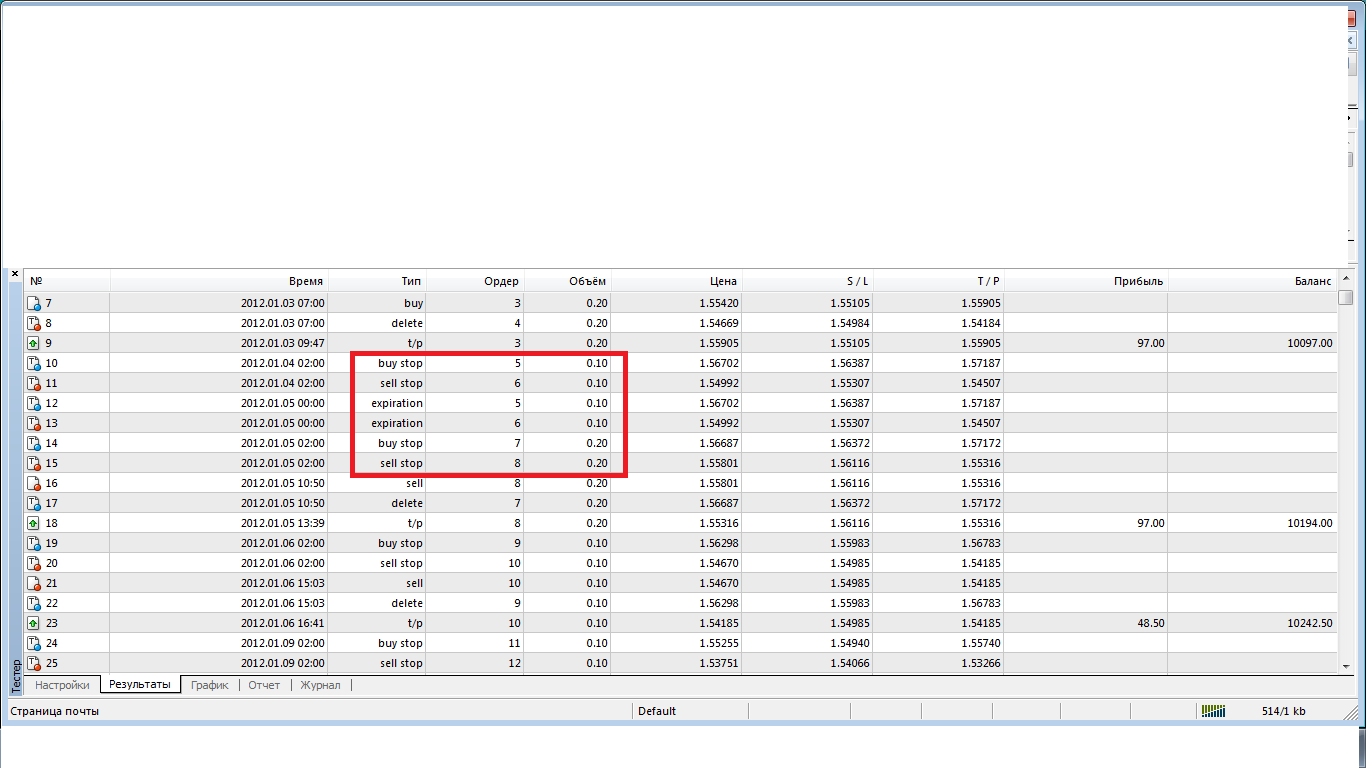Click the Страница почты status text
The height and width of the screenshot is (768, 1366).
point(54,711)
